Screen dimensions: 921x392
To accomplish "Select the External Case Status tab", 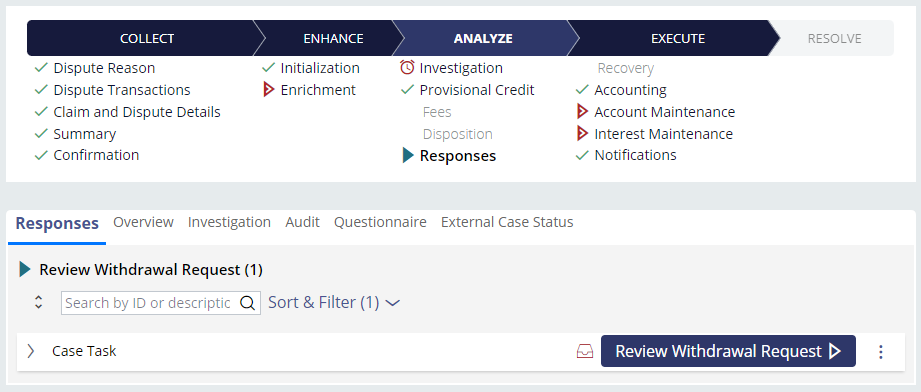I will (x=507, y=222).
